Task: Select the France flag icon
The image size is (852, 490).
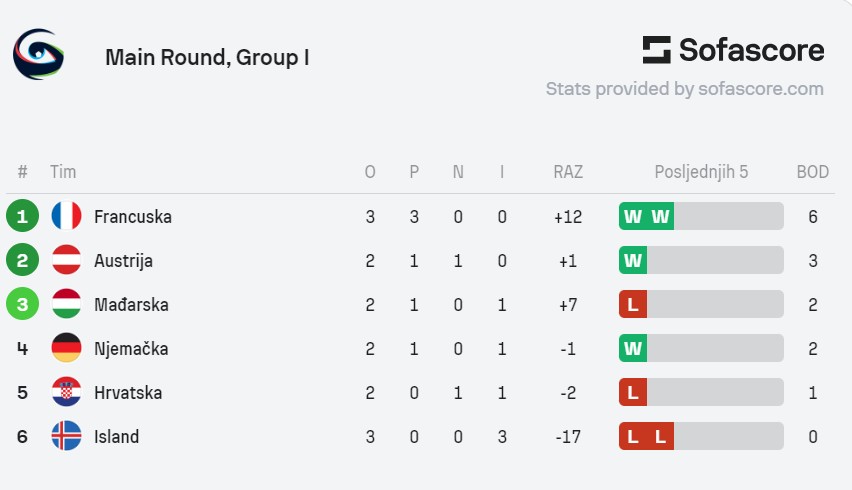Action: pos(66,216)
